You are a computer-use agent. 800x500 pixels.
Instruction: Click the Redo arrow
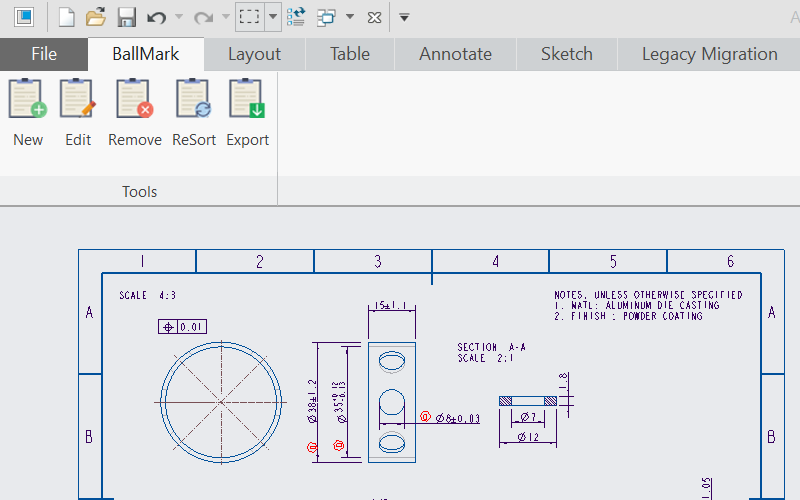click(203, 17)
